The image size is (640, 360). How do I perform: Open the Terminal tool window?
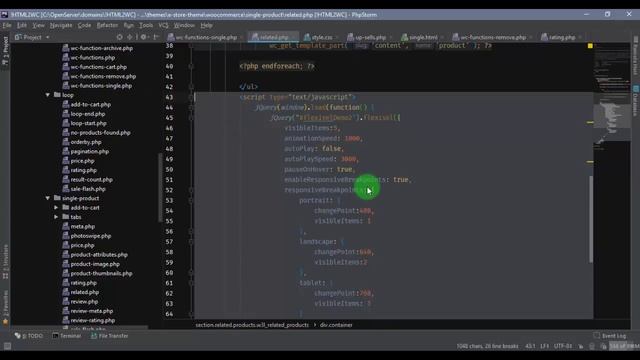coord(67,336)
